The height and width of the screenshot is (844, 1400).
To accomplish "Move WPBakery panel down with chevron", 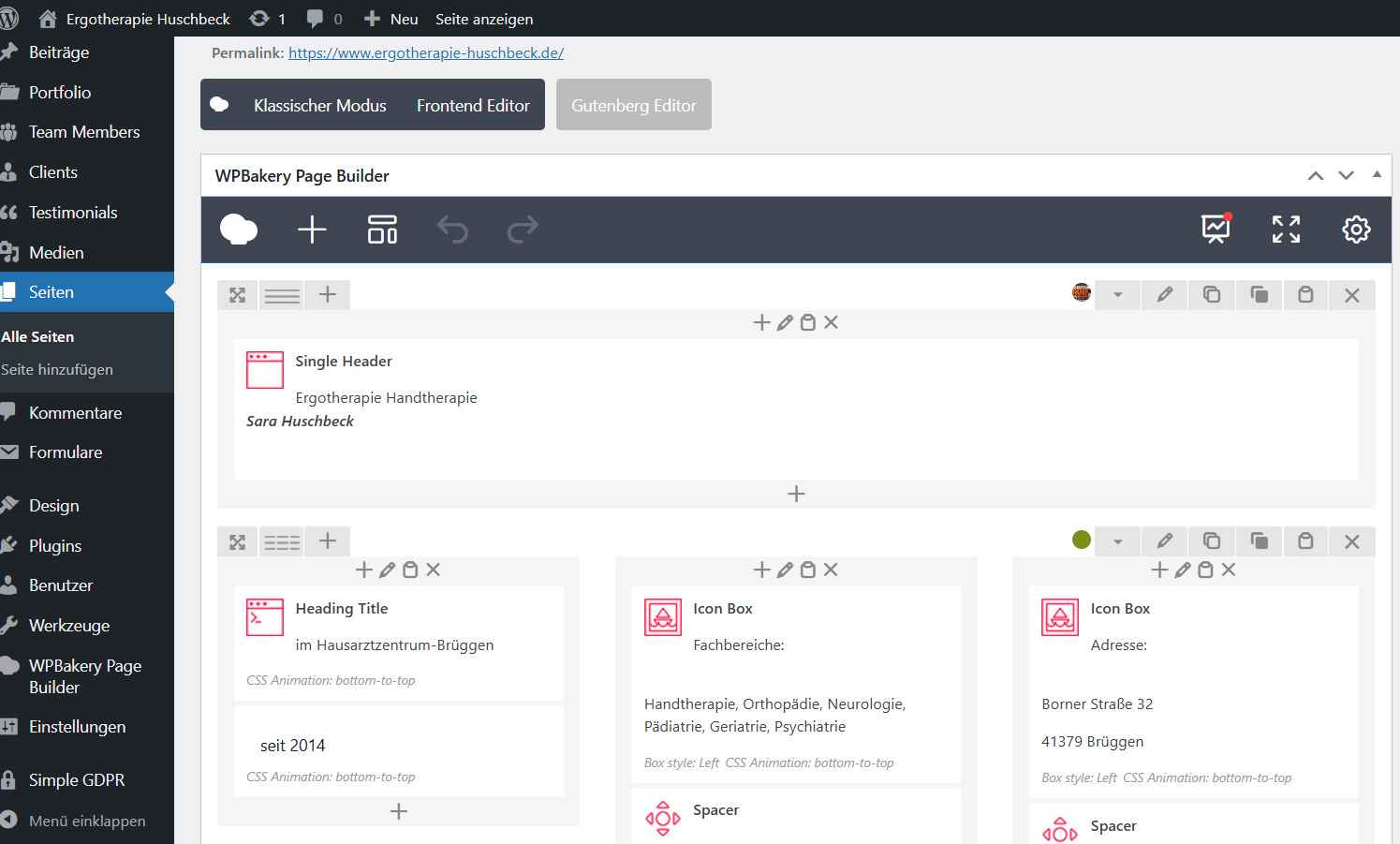I will click(x=1346, y=175).
